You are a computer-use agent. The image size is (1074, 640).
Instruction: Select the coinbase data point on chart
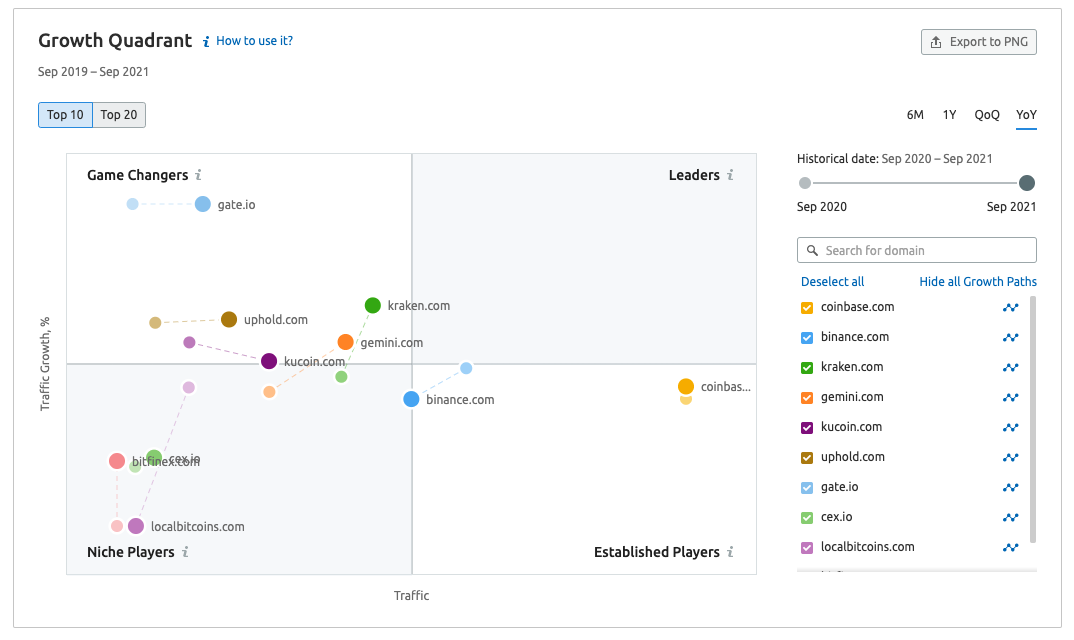(x=686, y=386)
